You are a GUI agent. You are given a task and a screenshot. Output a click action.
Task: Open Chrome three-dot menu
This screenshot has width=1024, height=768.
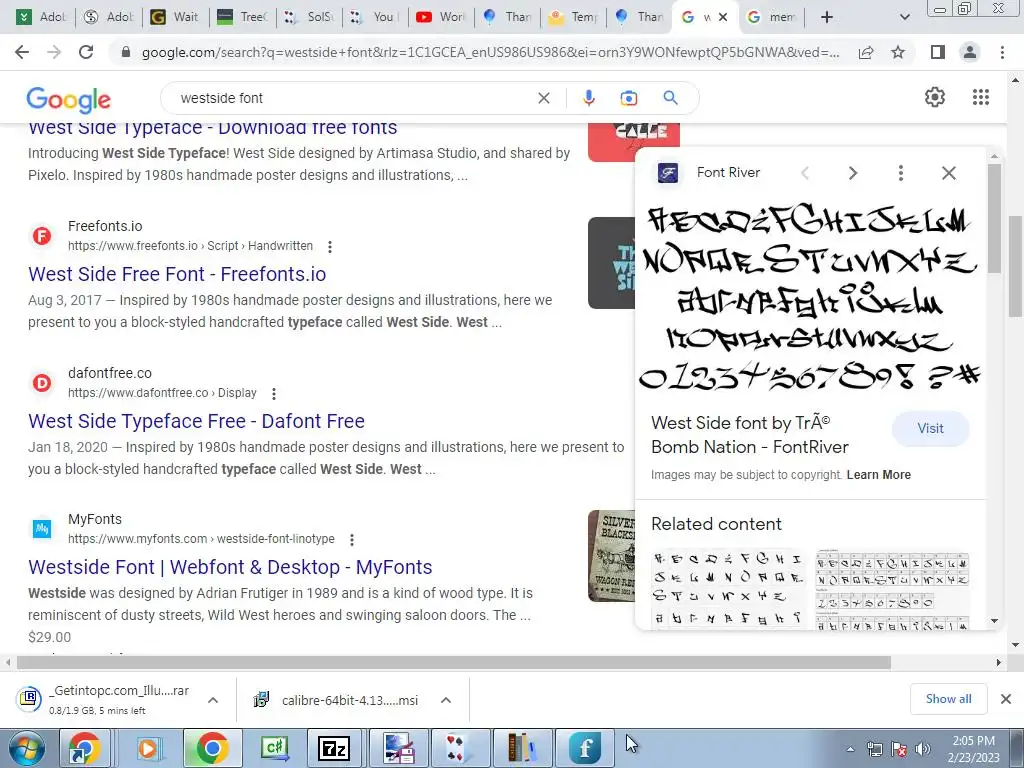coord(1002,52)
